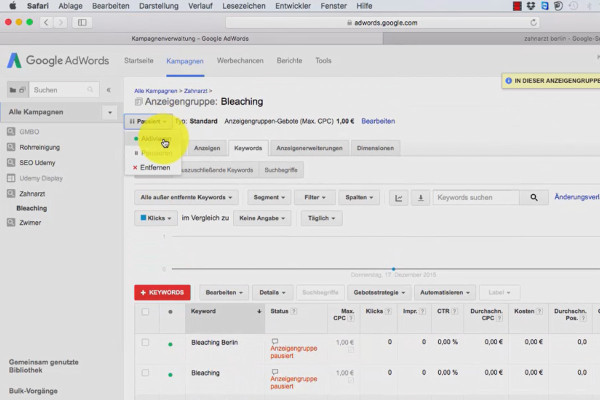The height and width of the screenshot is (400, 600).
Task: Click the help icon next to Status
Action: coord(293,311)
